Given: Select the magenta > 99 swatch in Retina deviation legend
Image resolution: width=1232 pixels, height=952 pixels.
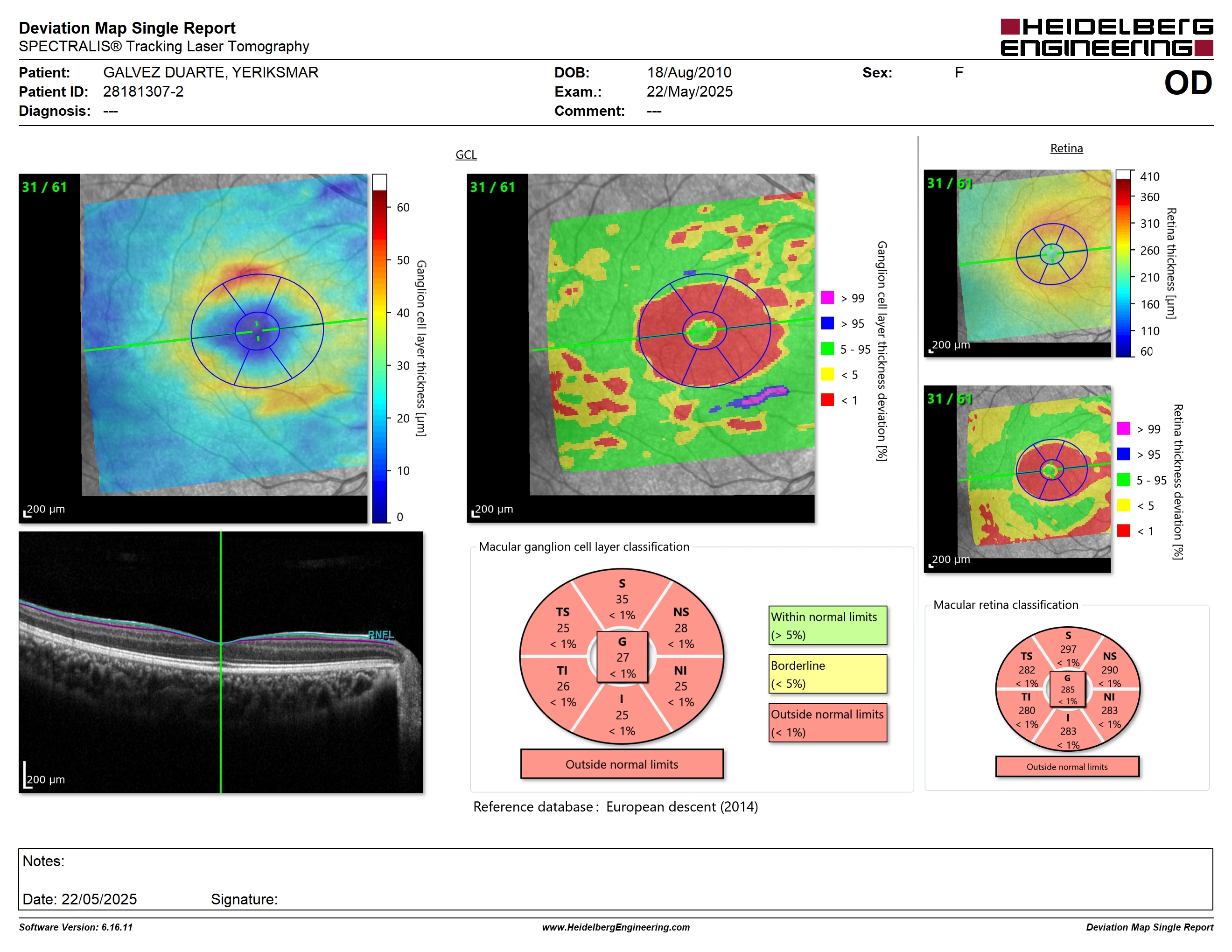Looking at the screenshot, I should click(x=1123, y=428).
